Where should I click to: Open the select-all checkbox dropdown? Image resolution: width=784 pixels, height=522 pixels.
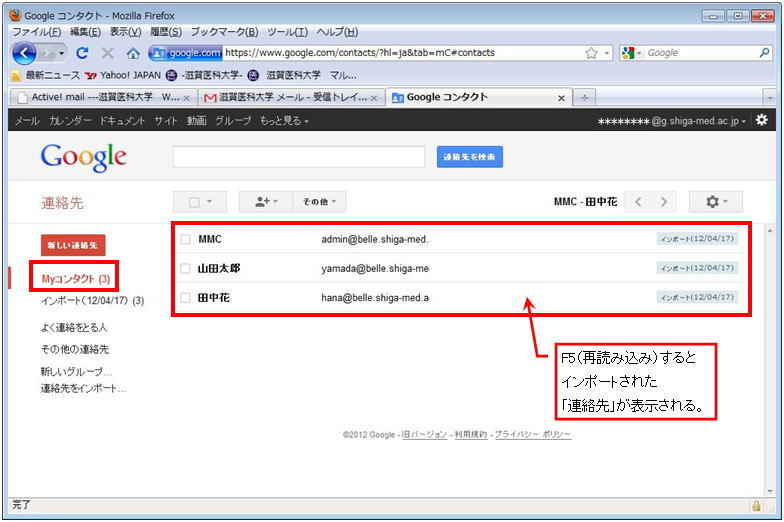[200, 202]
